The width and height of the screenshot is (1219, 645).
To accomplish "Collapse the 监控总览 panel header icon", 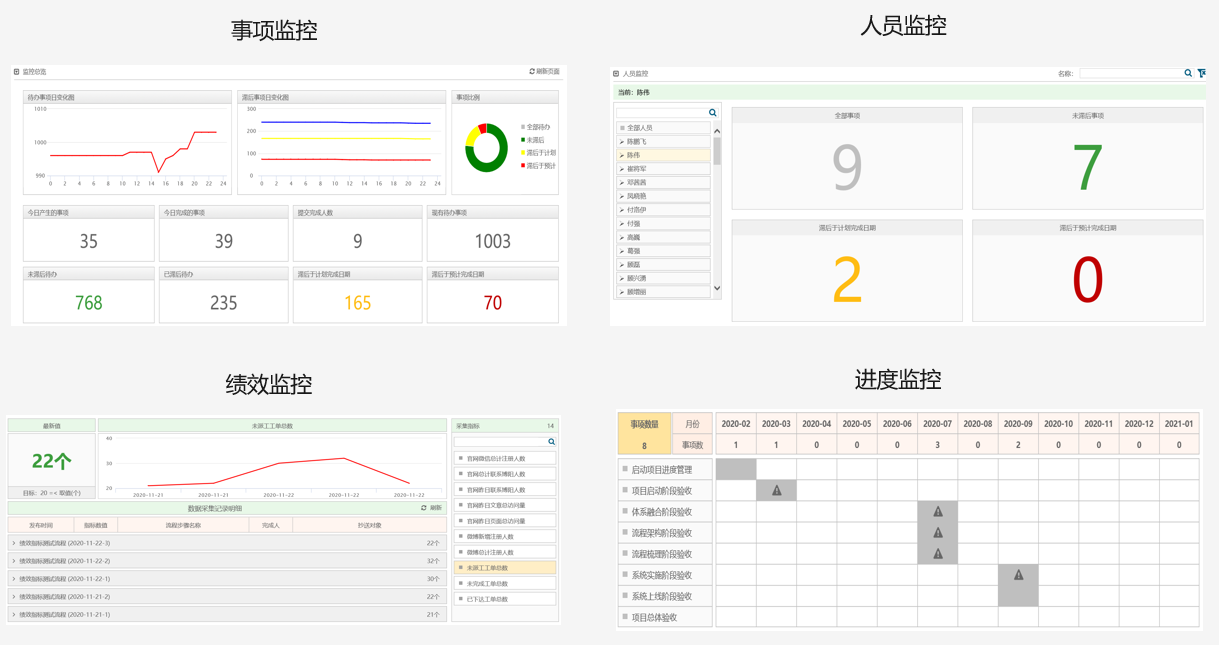I will [x=17, y=72].
